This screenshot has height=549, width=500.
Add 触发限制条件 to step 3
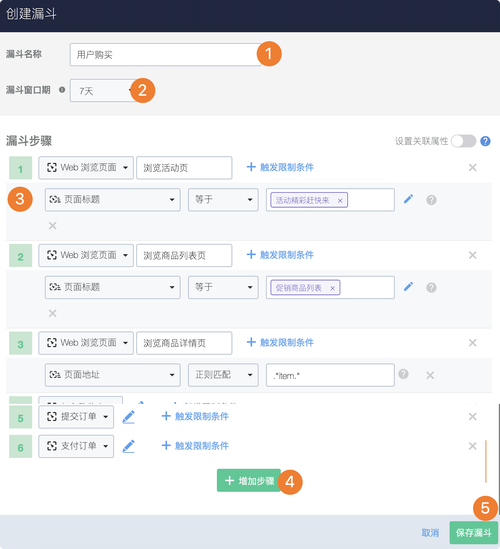pyautogui.click(x=280, y=342)
